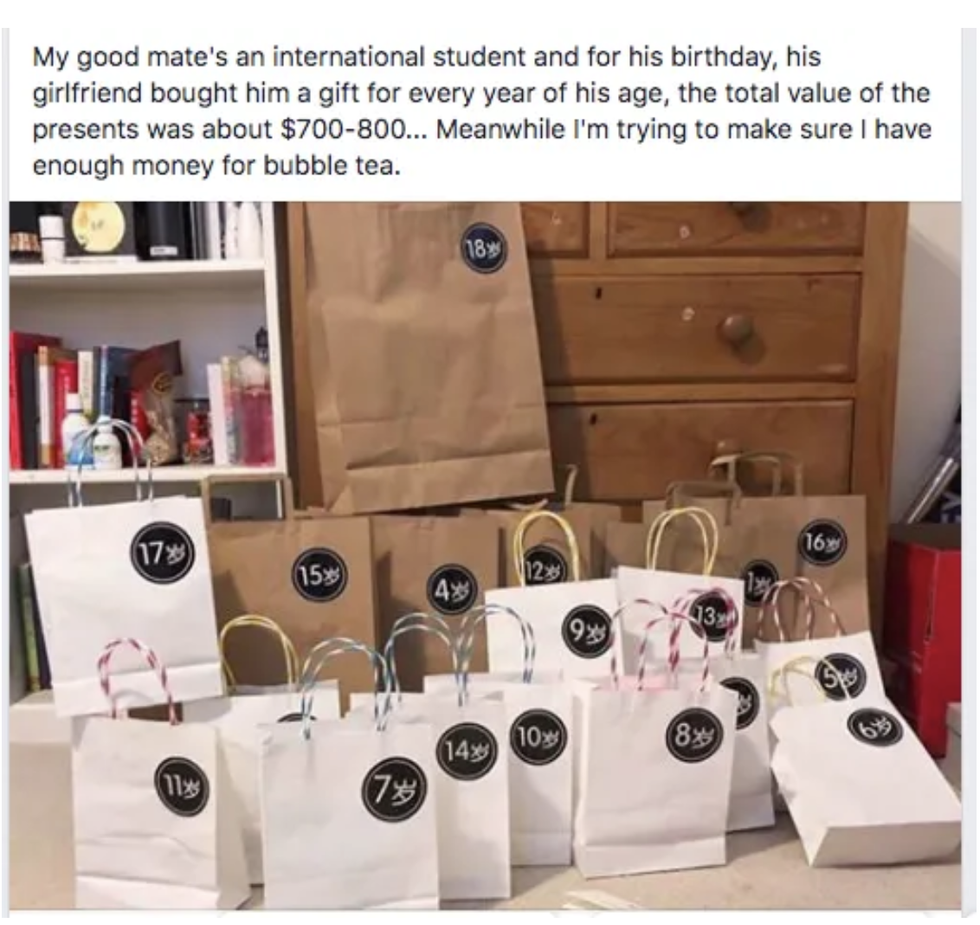Open the posted photo of gift bags
The width and height of the screenshot is (980, 925).
pos(485,555)
